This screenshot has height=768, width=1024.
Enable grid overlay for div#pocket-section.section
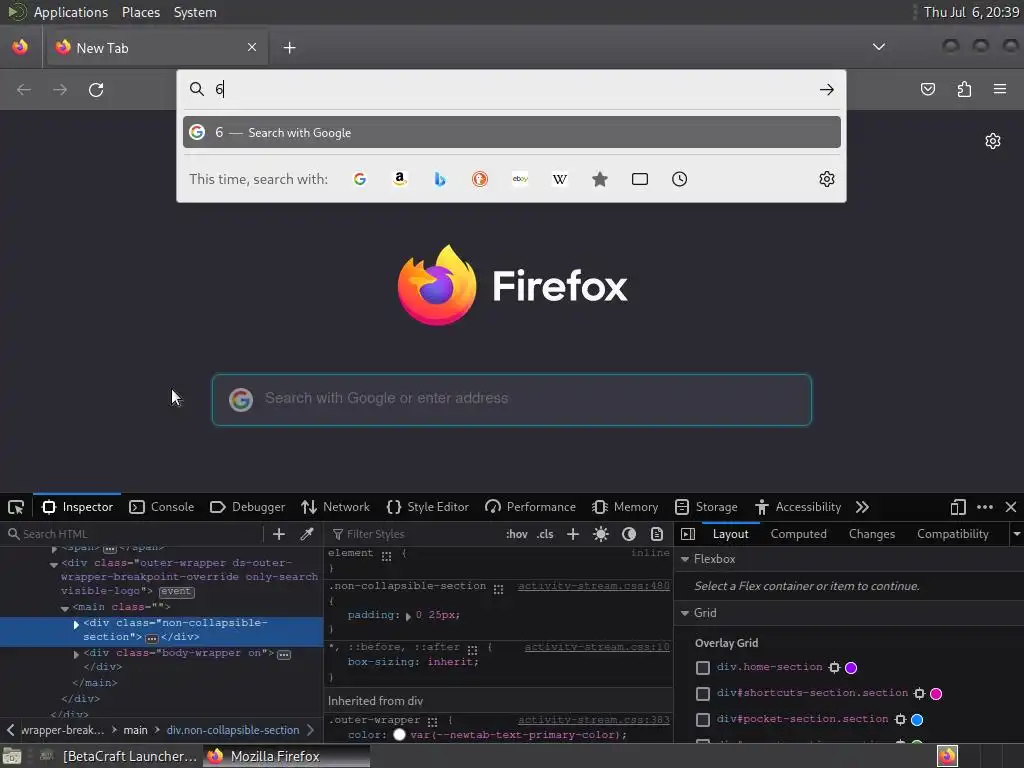pyautogui.click(x=703, y=720)
